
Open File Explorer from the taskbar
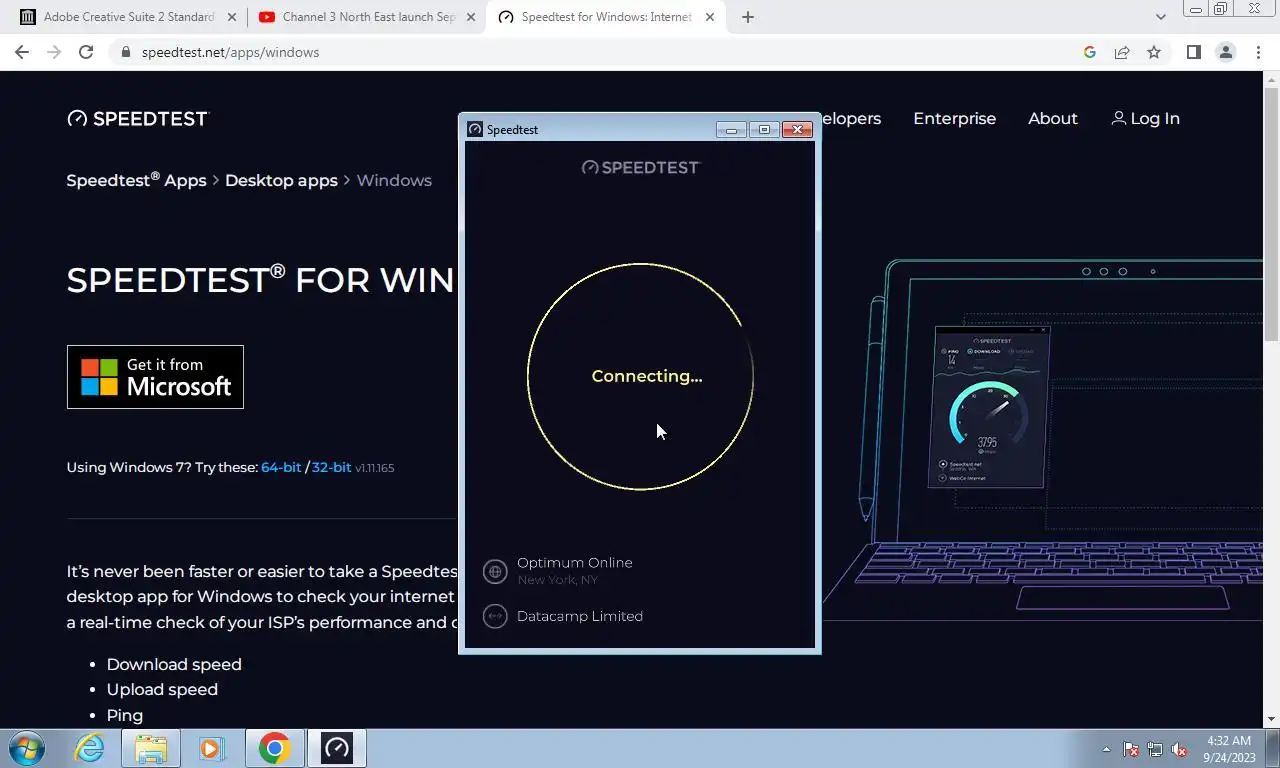pyautogui.click(x=151, y=748)
